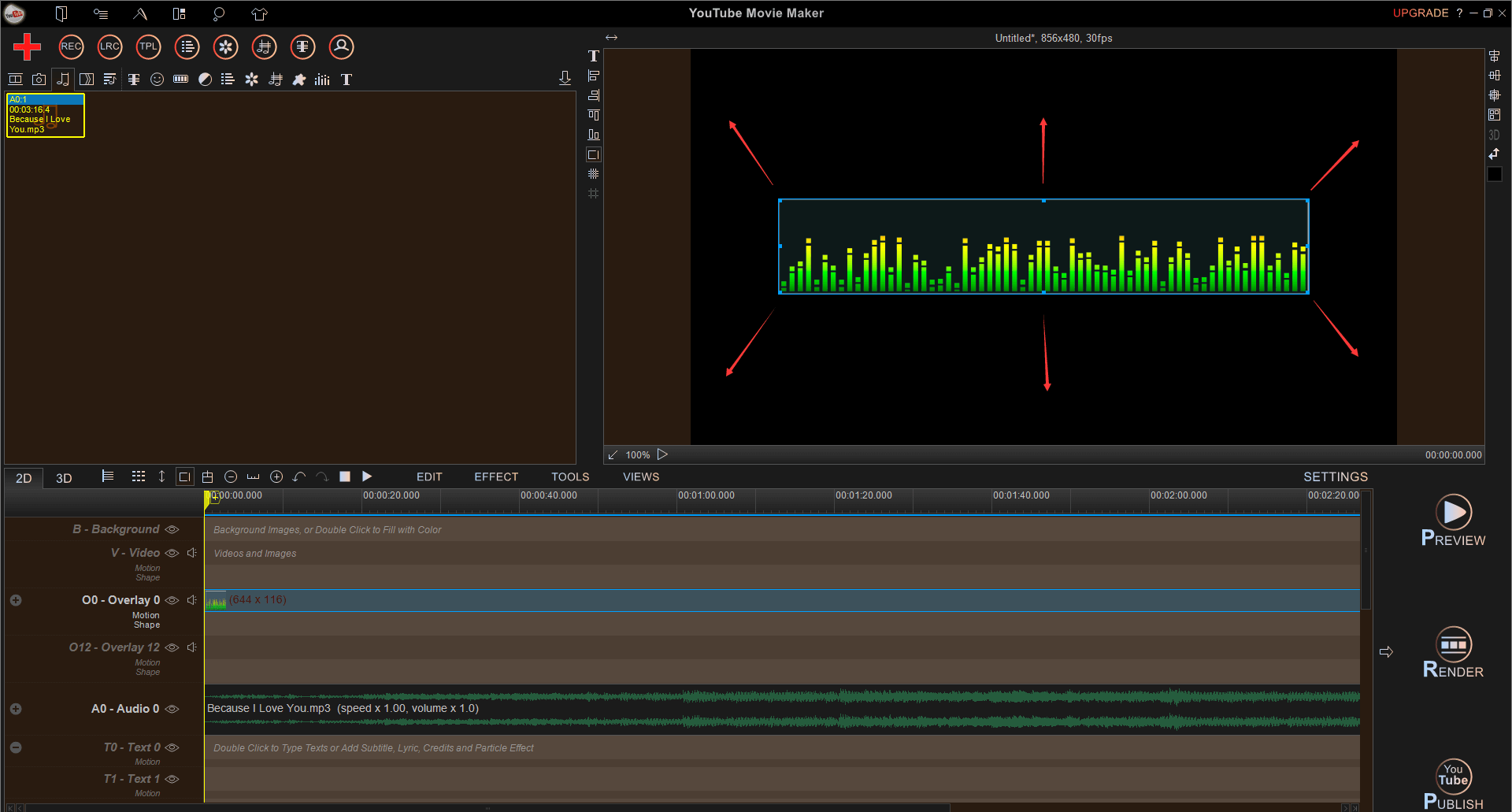1512x812 pixels.
Task: Stop playback with the square stop button
Action: (344, 476)
